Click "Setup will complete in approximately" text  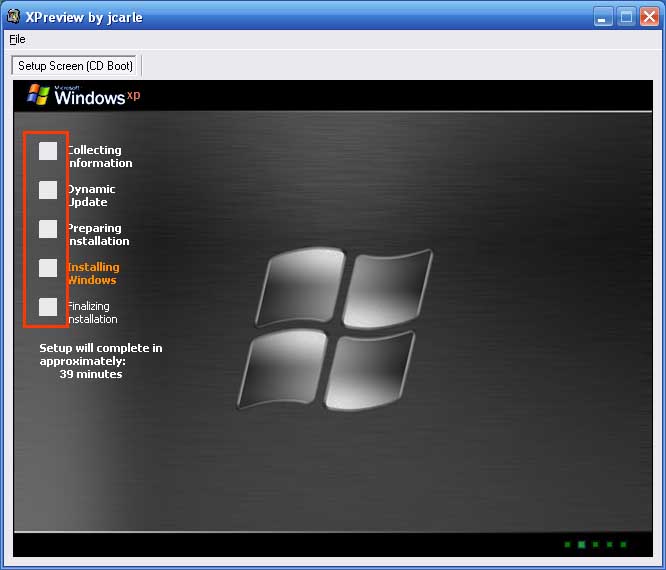pos(101,354)
